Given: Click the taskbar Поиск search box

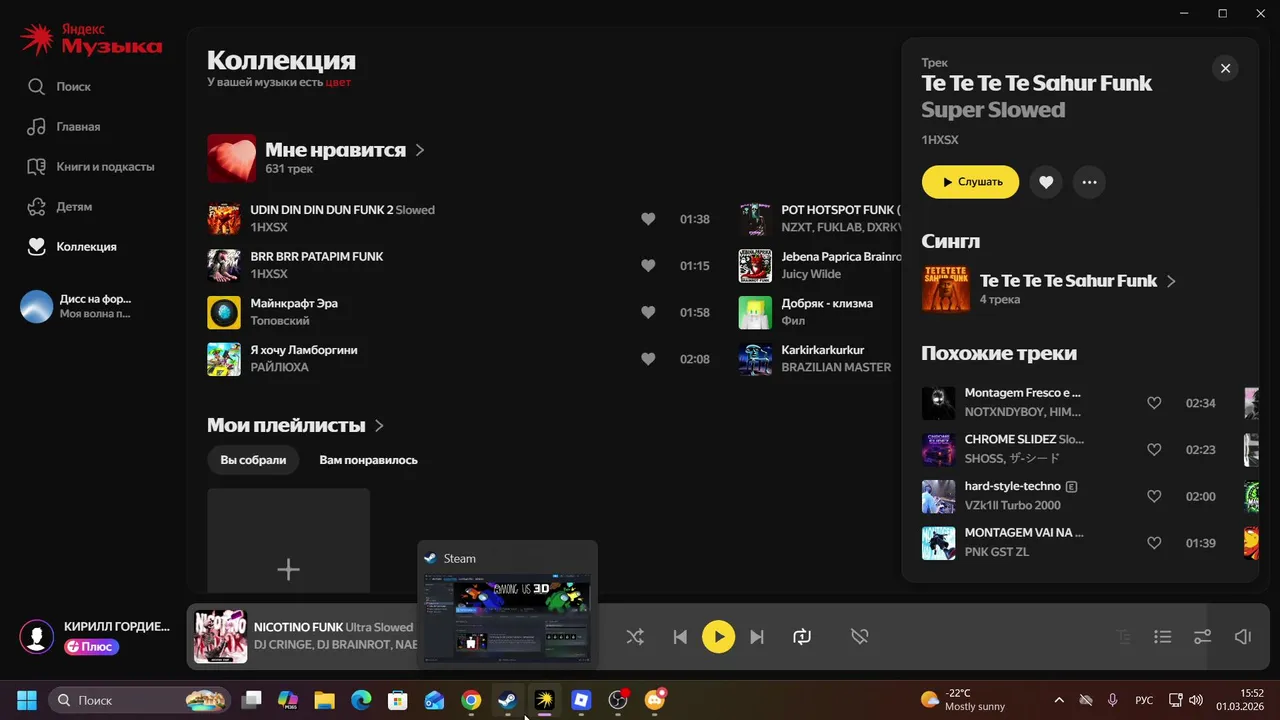Looking at the screenshot, I should click(x=137, y=700).
